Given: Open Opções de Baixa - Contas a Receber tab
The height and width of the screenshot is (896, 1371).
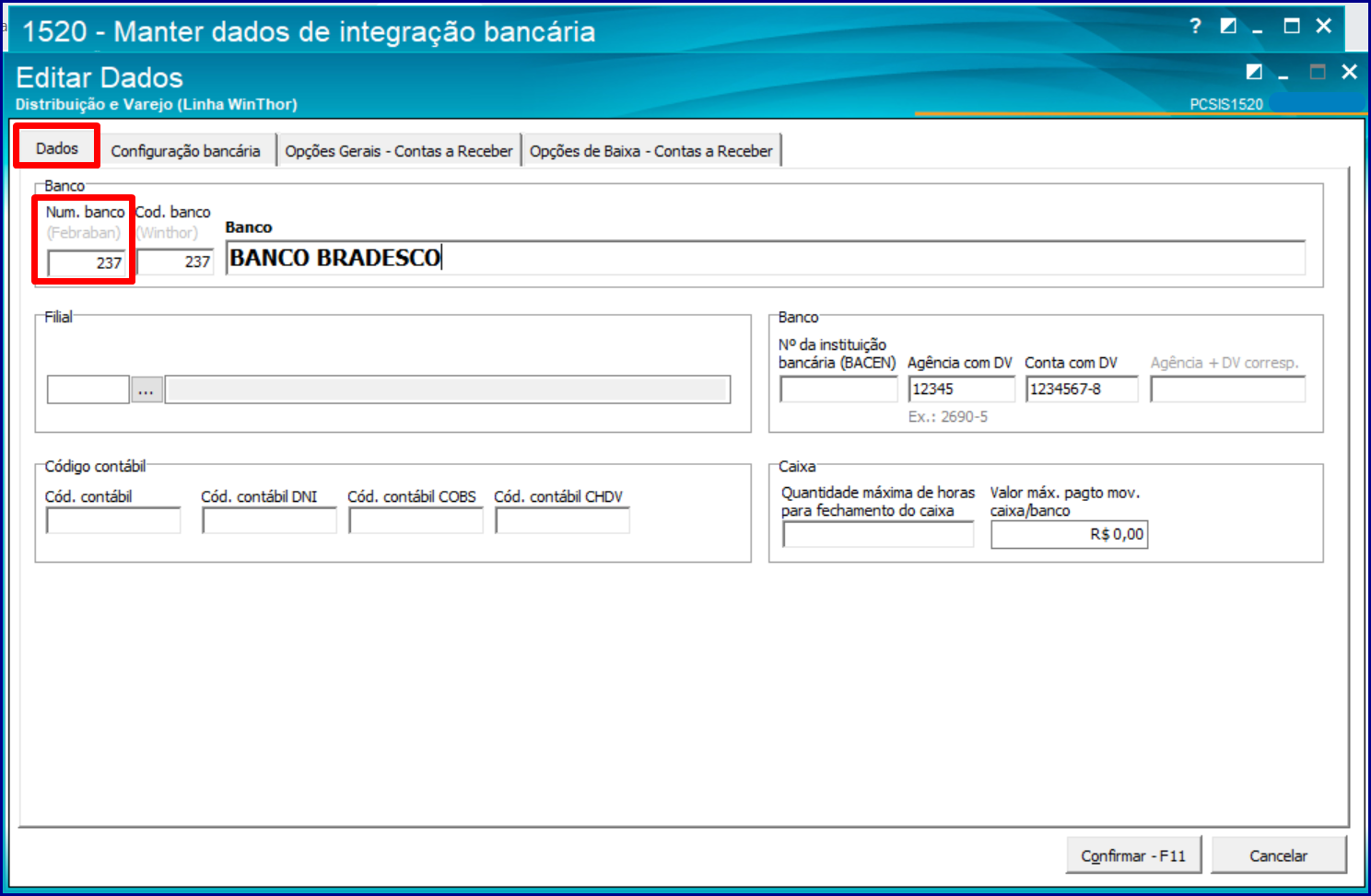Looking at the screenshot, I should 651,151.
